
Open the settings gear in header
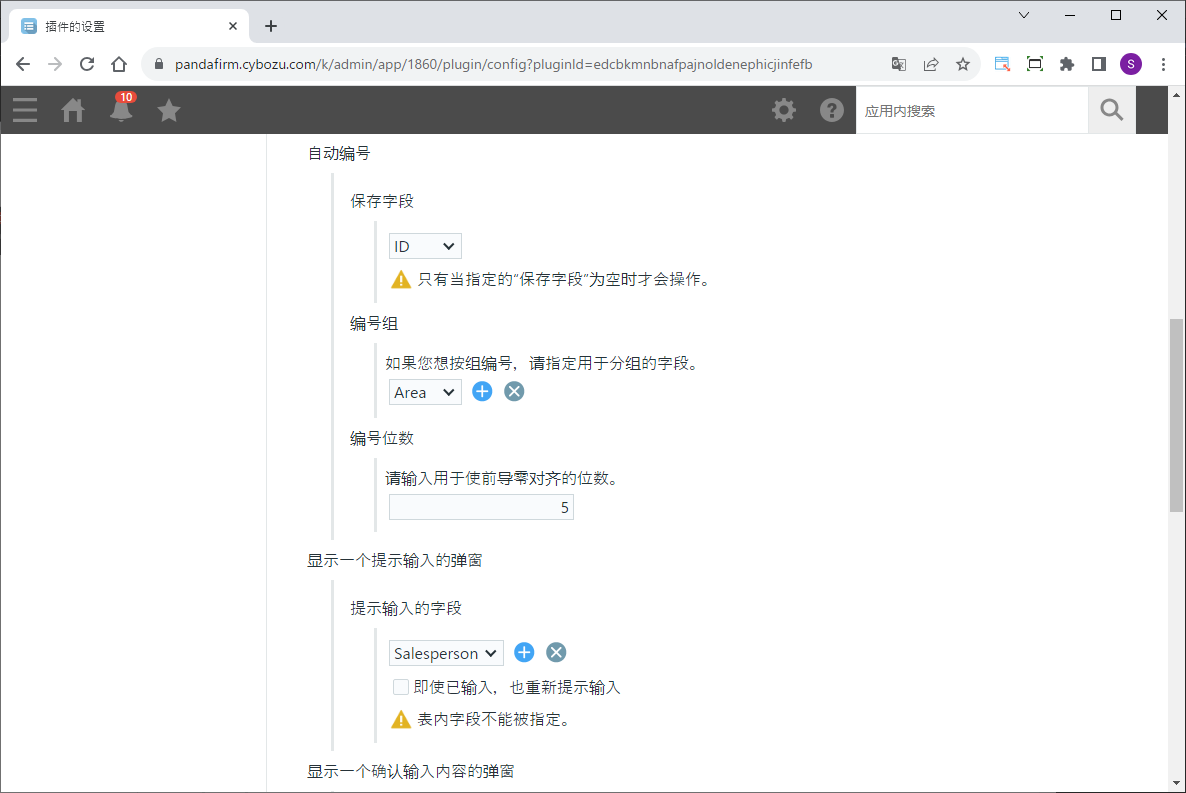click(x=784, y=110)
